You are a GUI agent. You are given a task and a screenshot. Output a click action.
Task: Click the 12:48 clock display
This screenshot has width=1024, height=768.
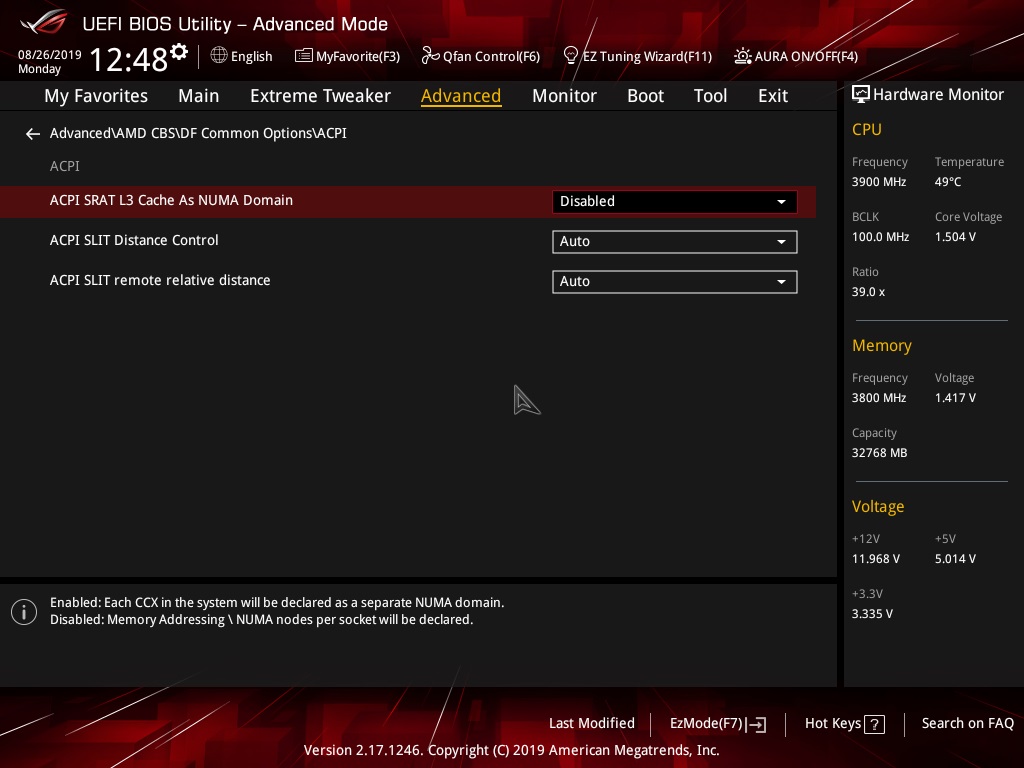click(x=129, y=59)
